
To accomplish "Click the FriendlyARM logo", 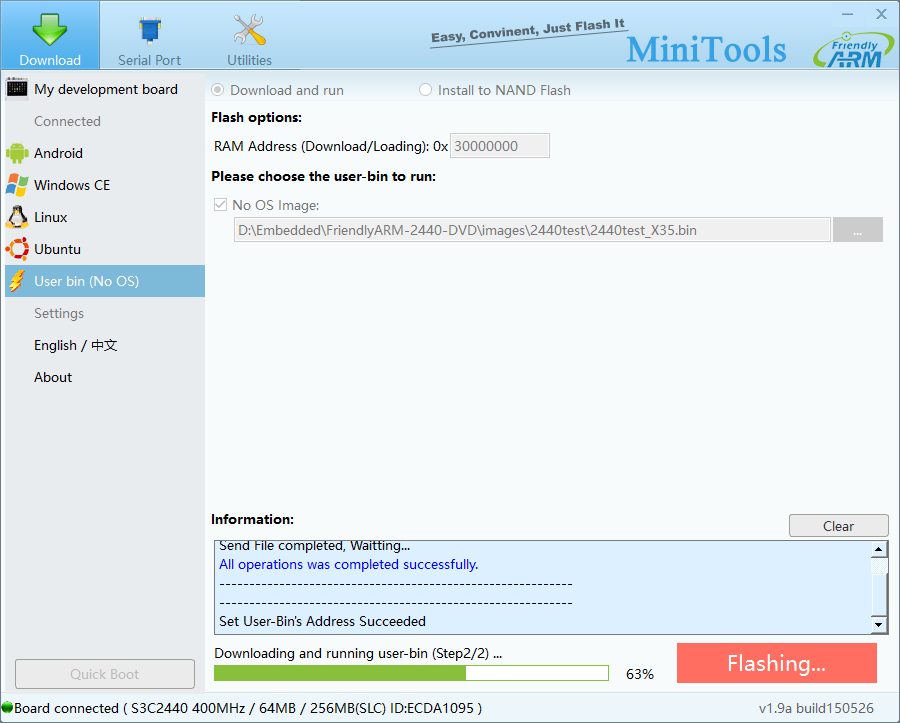I will (x=852, y=50).
